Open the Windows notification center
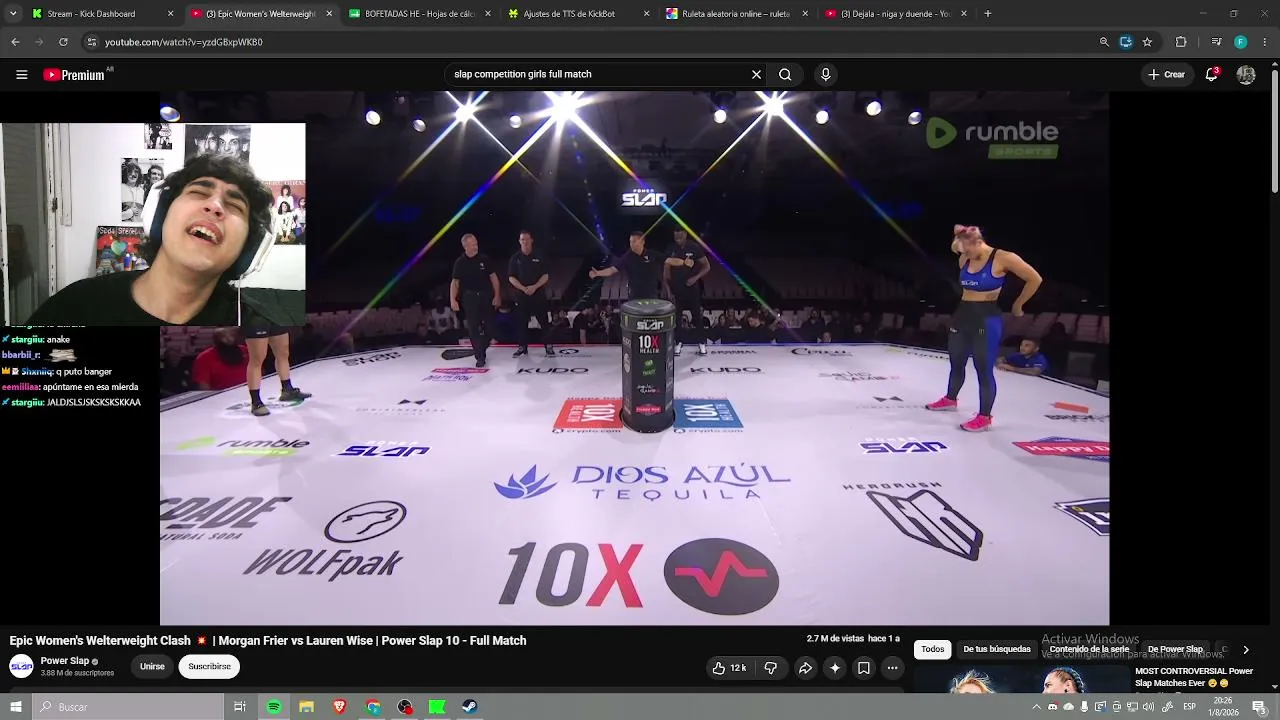 pos(1259,707)
